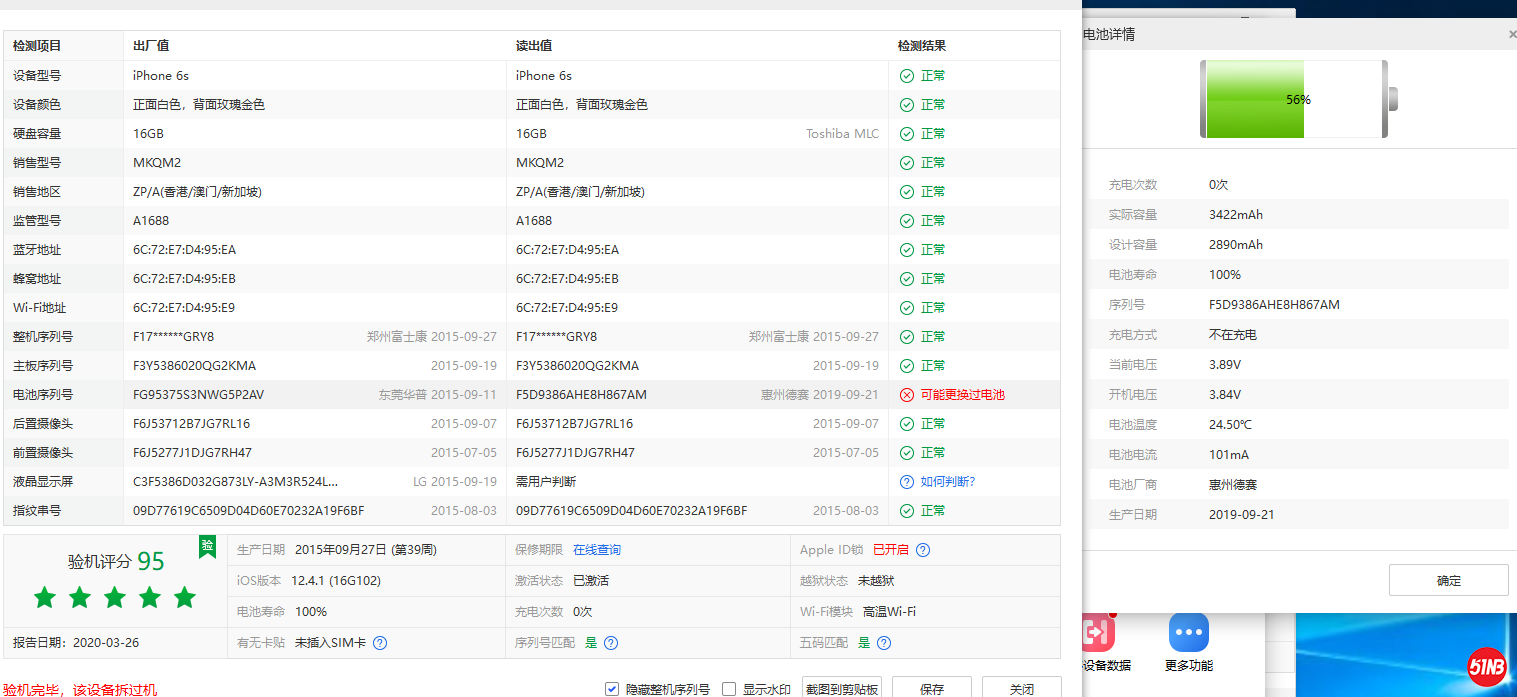Click the 关闭 button
Image resolution: width=1517 pixels, height=697 pixels.
(x=1021, y=688)
